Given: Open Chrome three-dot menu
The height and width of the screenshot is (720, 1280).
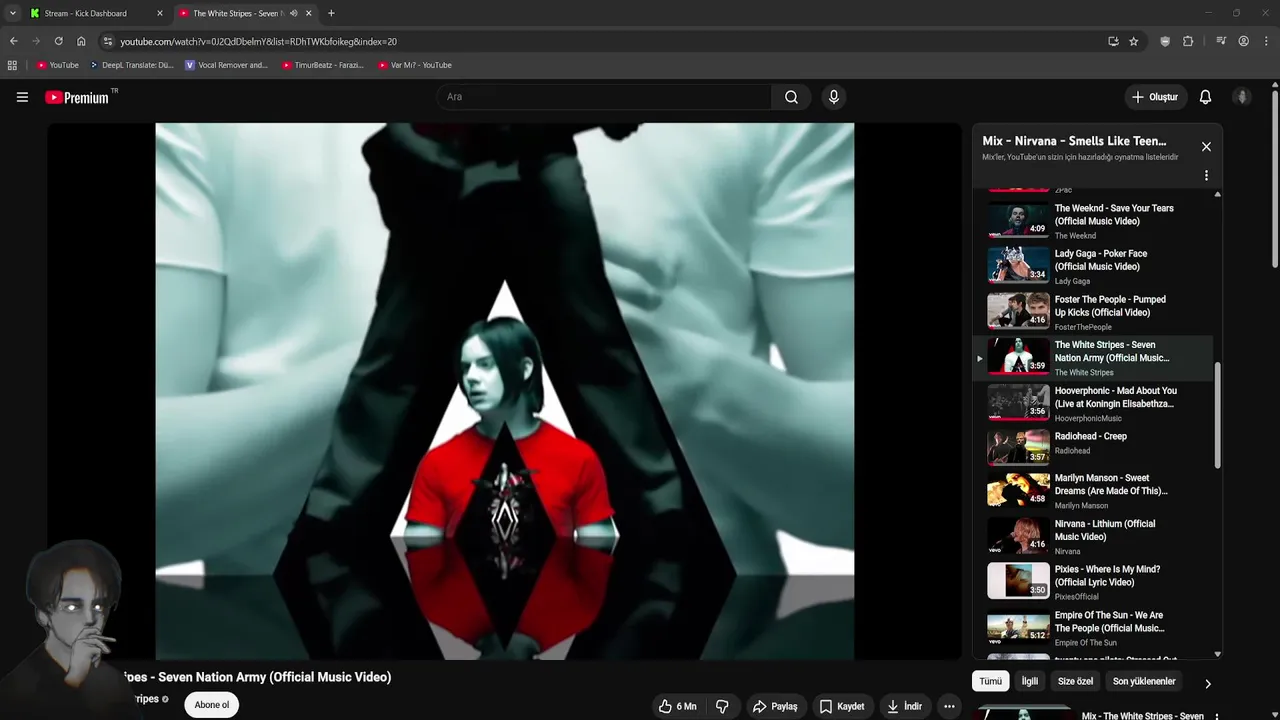Looking at the screenshot, I should click(x=1265, y=41).
